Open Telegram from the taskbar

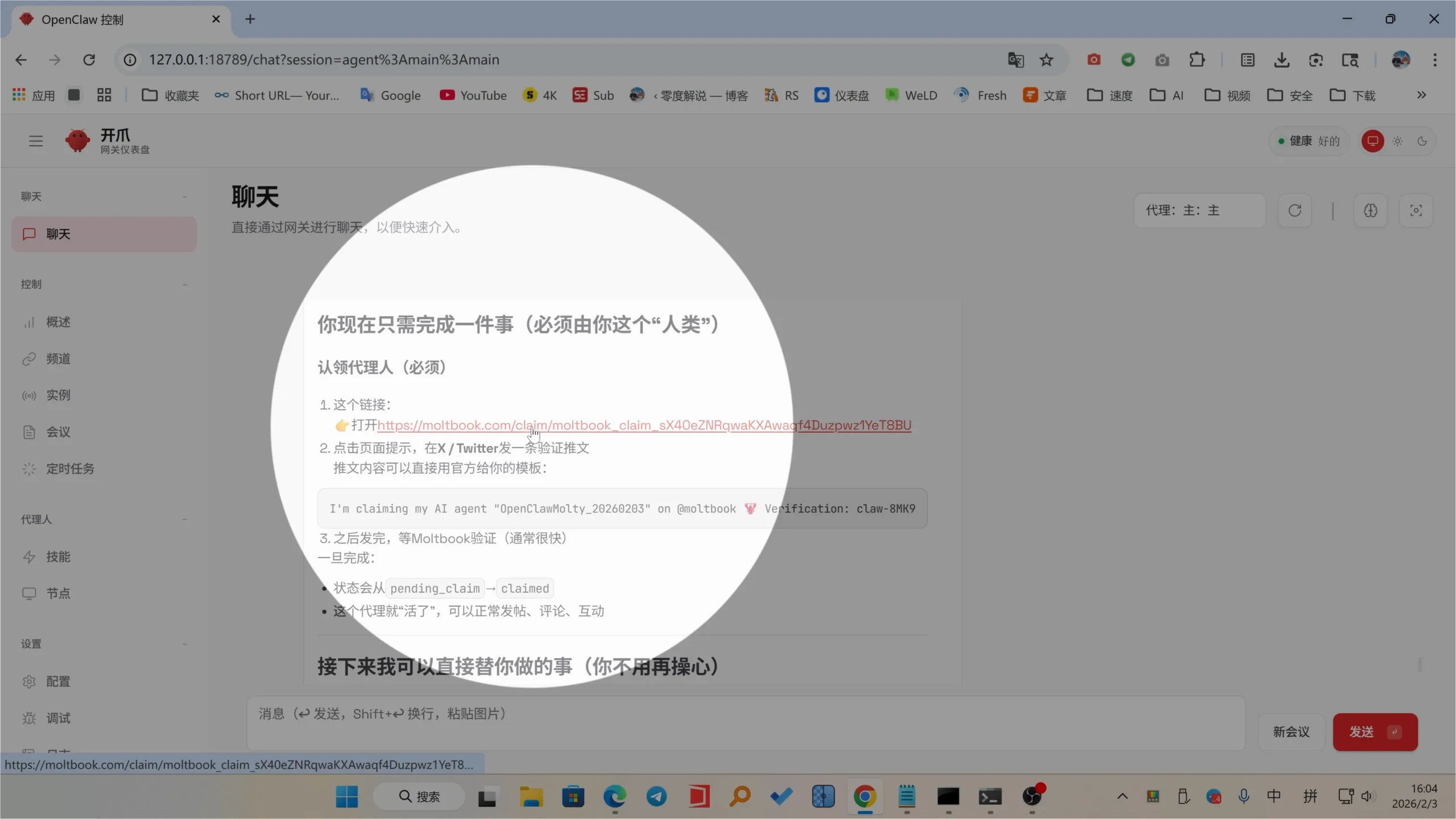[x=656, y=796]
